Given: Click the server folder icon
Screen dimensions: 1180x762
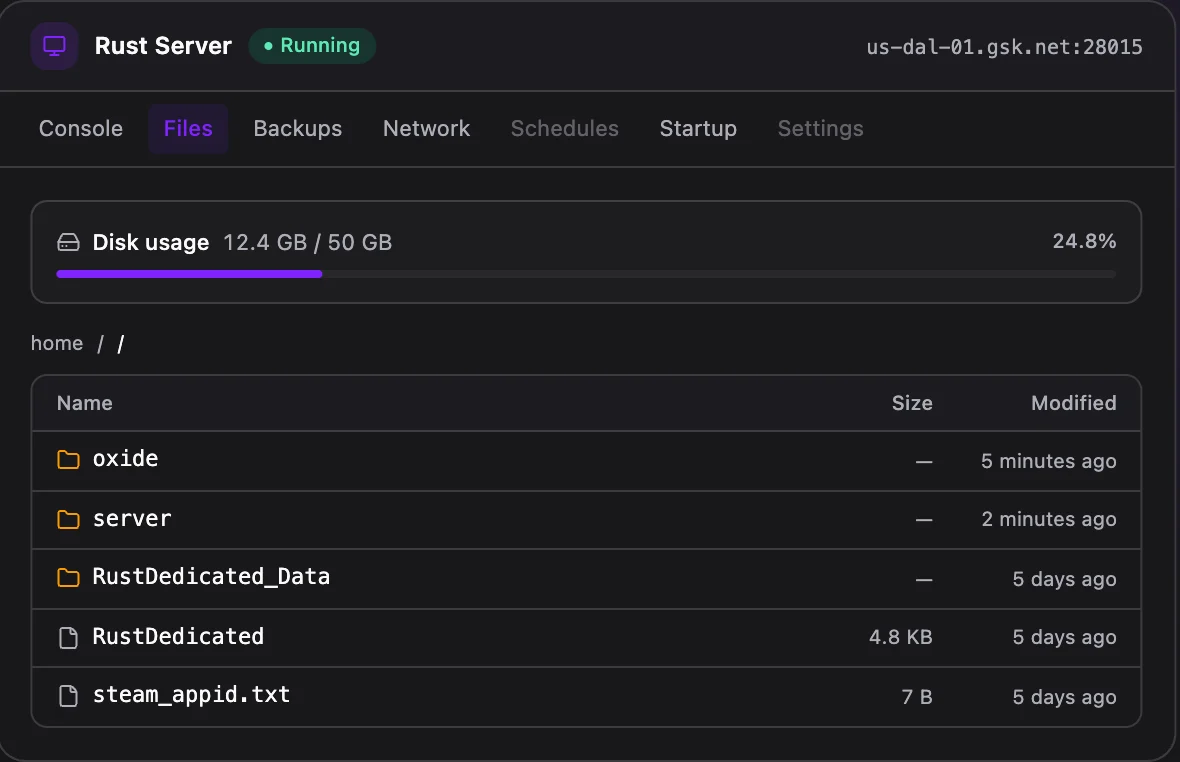Looking at the screenshot, I should click(x=68, y=519).
